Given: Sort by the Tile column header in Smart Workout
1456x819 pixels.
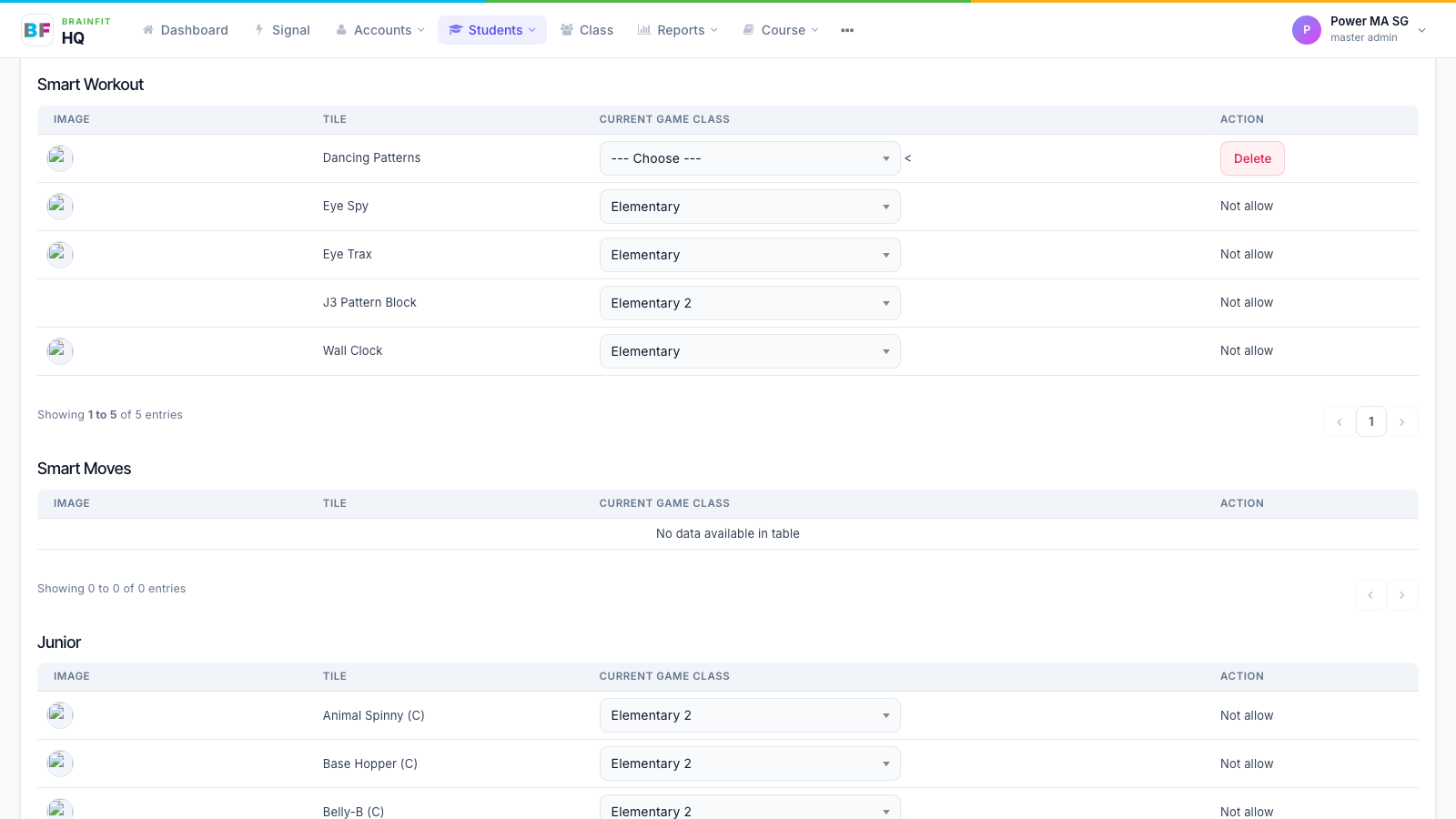Looking at the screenshot, I should (x=335, y=119).
